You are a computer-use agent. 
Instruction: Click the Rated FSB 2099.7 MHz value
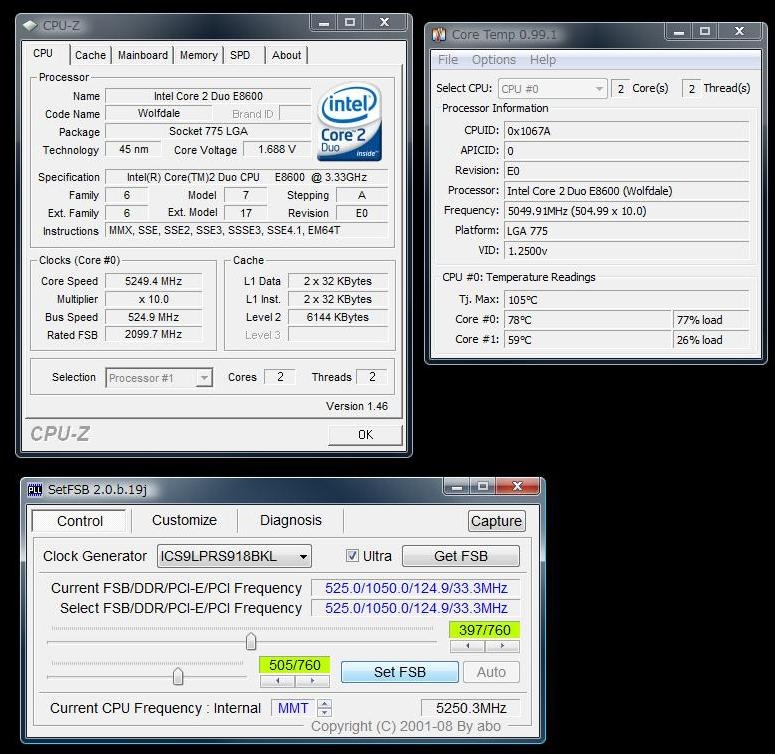154,335
